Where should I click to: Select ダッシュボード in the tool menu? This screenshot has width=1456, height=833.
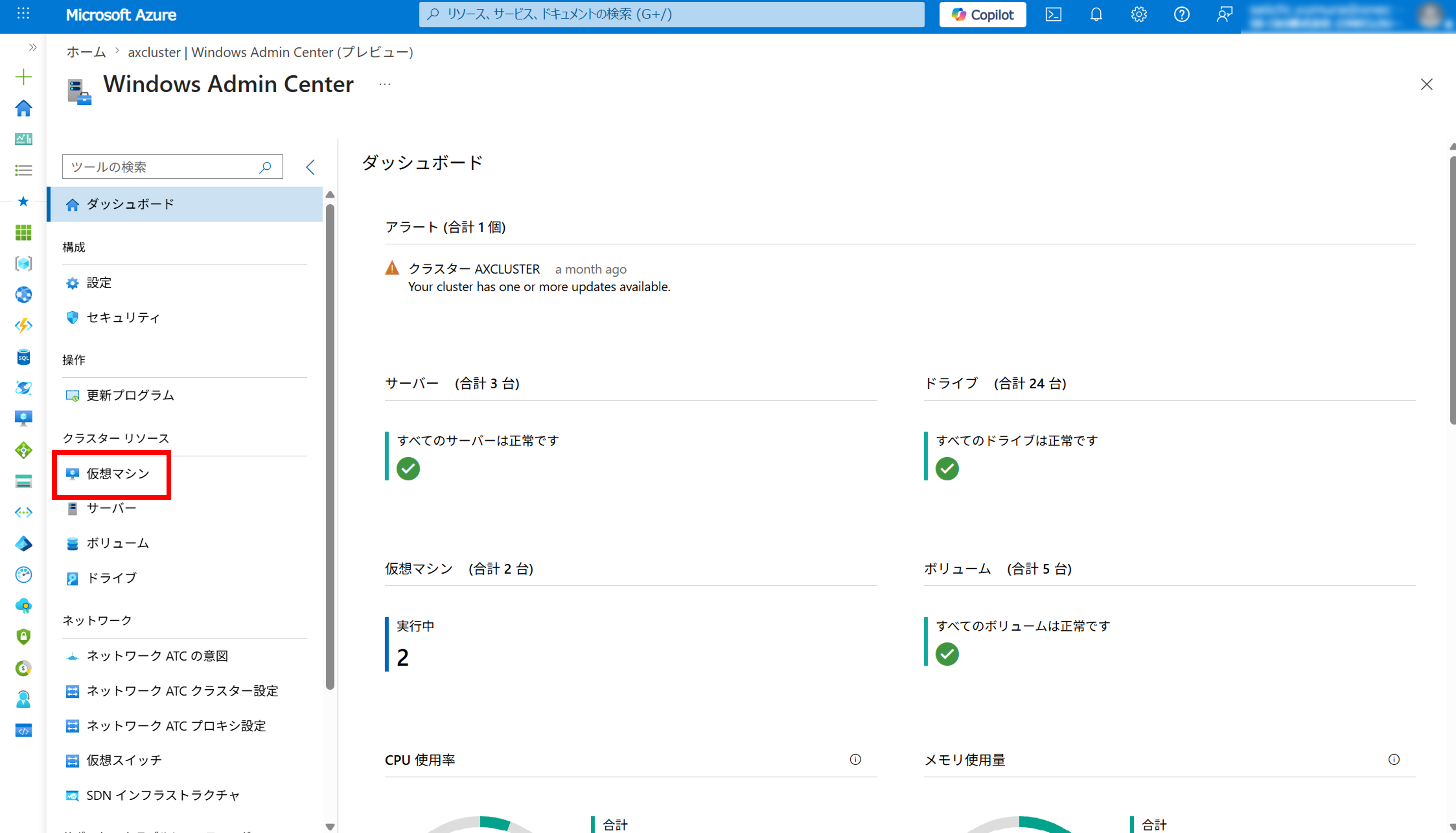[185, 204]
